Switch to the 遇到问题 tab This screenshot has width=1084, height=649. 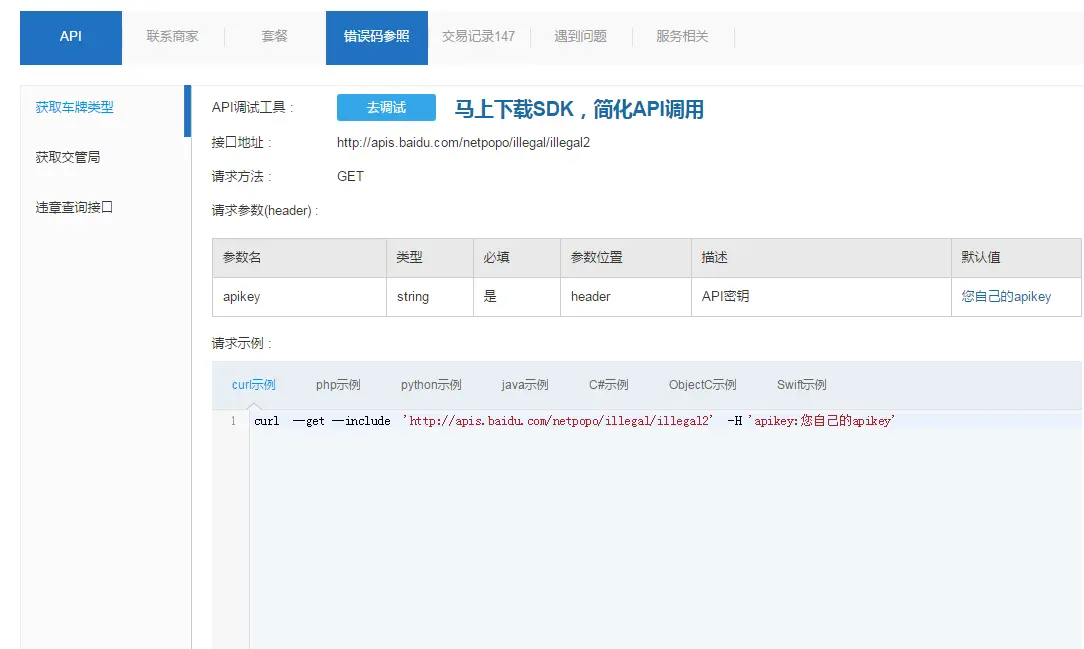pyautogui.click(x=581, y=37)
